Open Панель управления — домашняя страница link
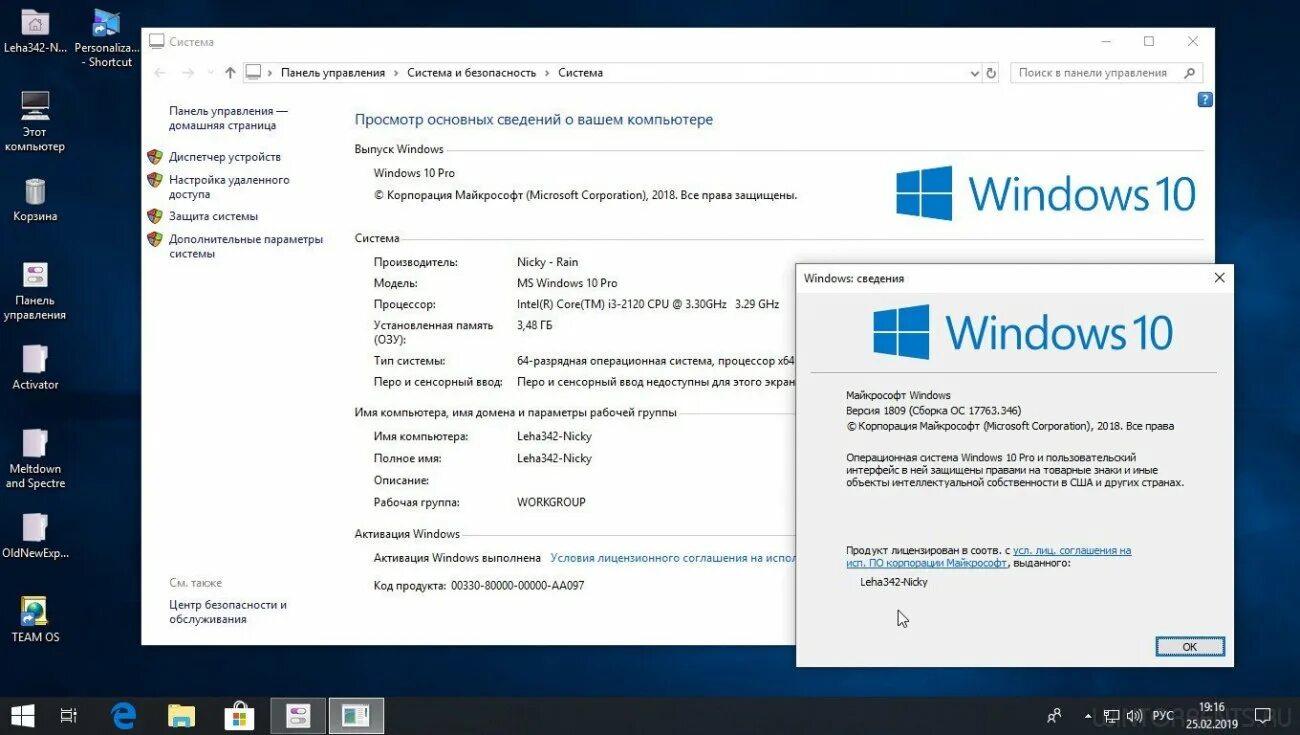Viewport: 1300px width, 735px height. (228, 118)
